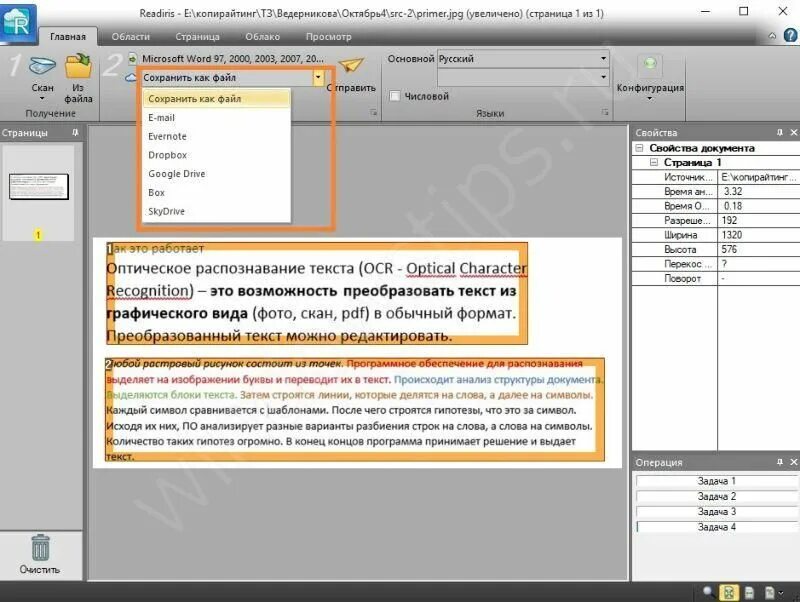Switch to the Облако tab

262,37
